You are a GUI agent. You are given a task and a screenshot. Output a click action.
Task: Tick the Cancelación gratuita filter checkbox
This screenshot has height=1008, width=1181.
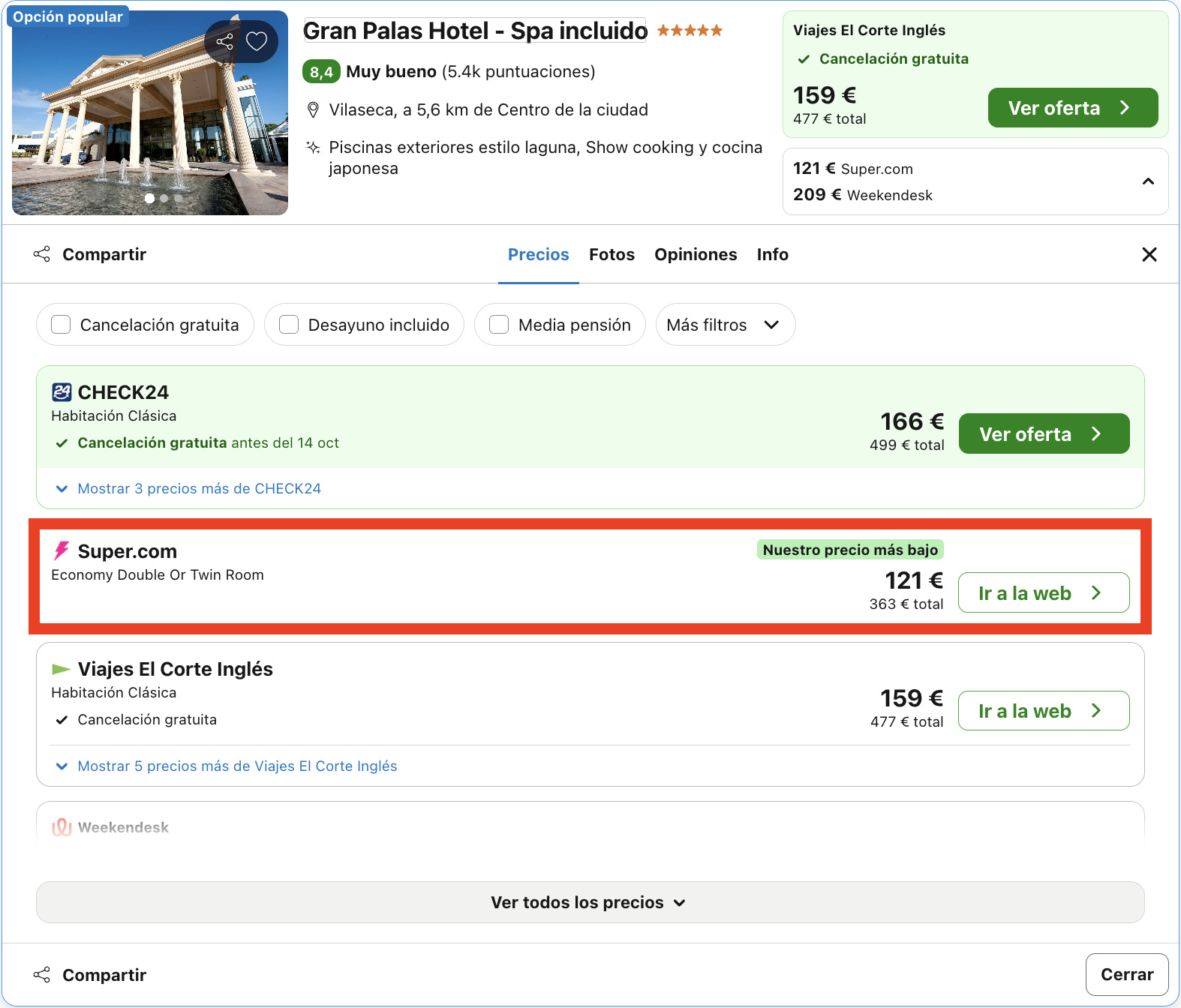(x=61, y=325)
